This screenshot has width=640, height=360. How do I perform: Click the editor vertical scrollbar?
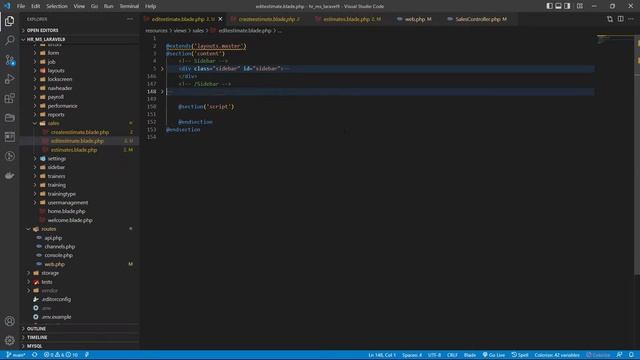(x=638, y=155)
